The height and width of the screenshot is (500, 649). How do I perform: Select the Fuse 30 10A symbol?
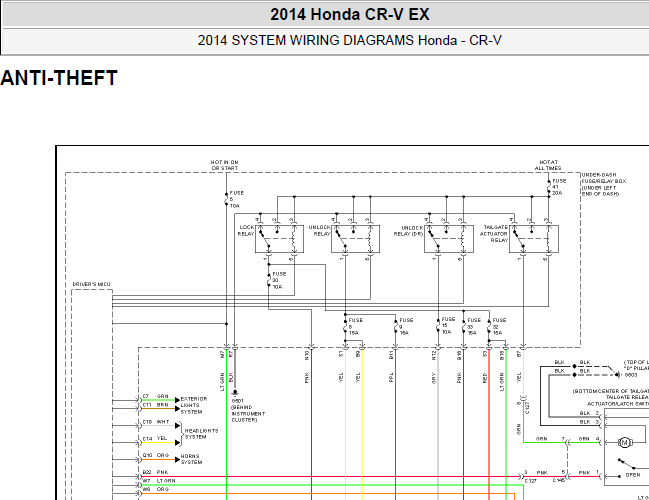pos(269,280)
